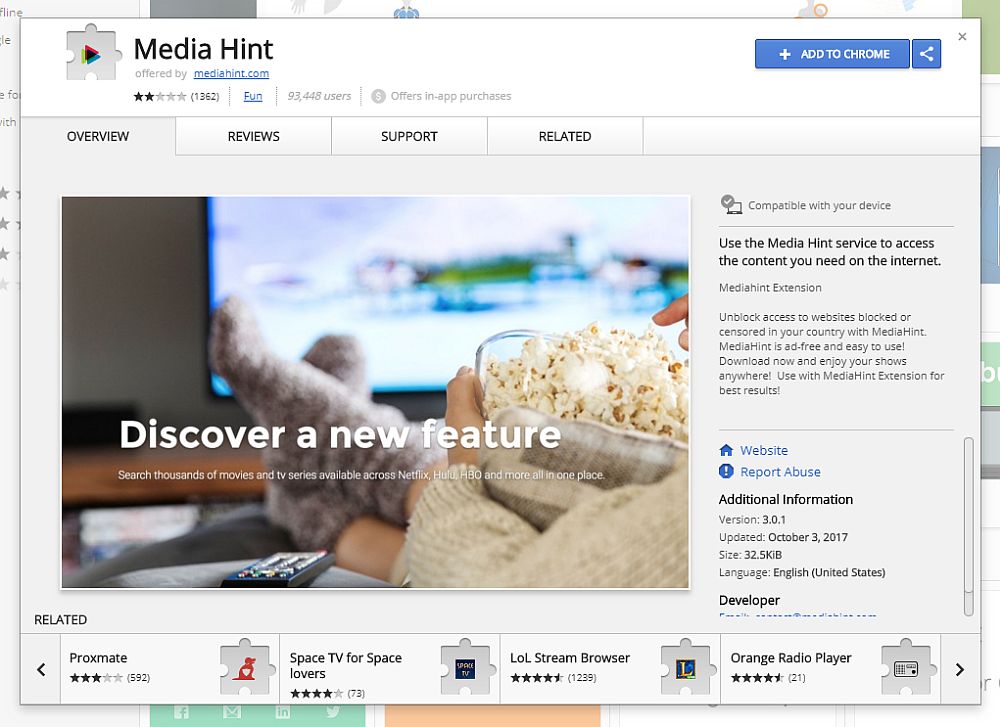The width and height of the screenshot is (1000, 727).
Task: Show previous related extensions with left arrow
Action: click(41, 669)
